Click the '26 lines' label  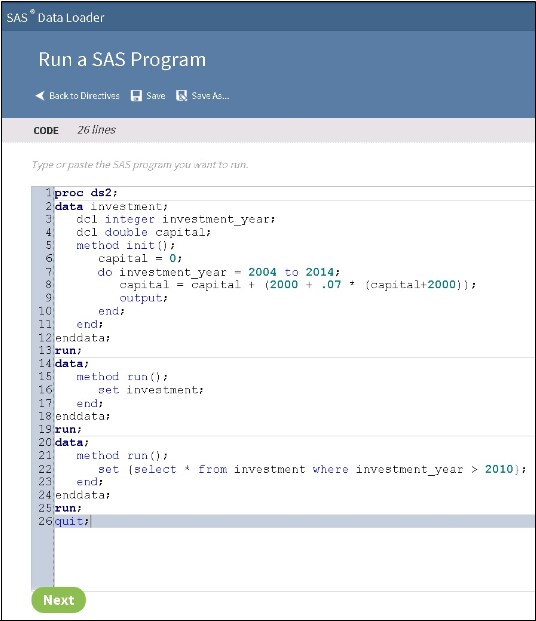[x=96, y=130]
